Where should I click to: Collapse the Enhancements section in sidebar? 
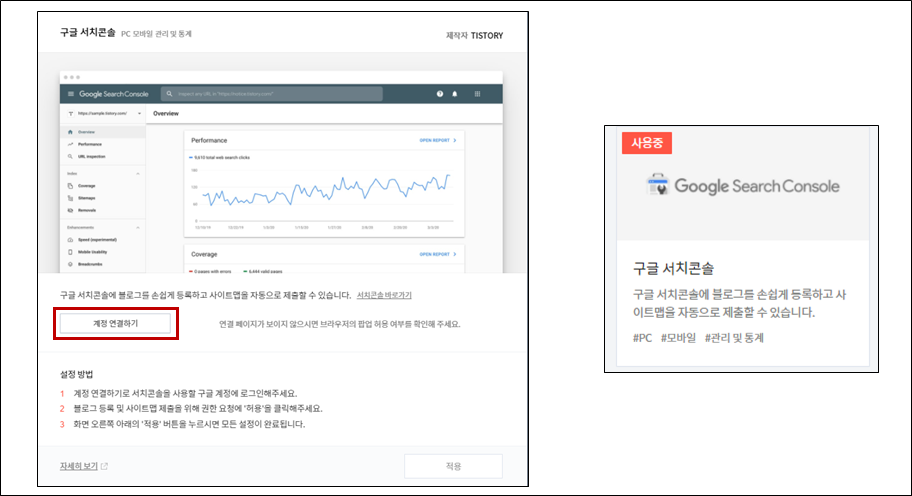138,227
